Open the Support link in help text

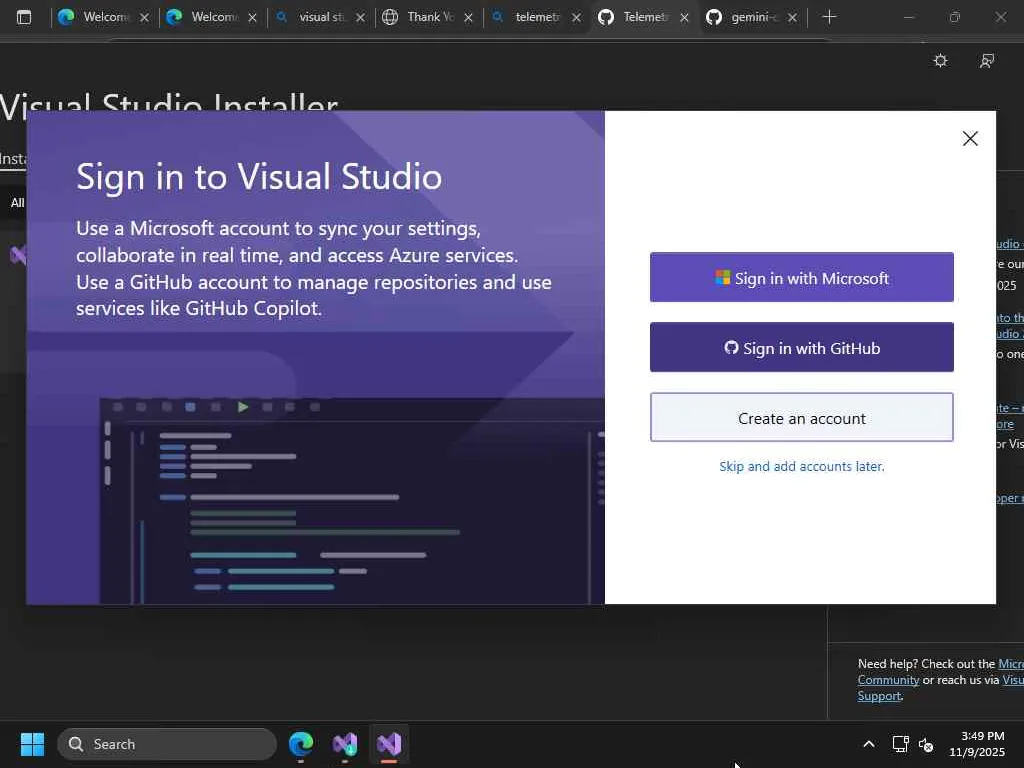[x=879, y=696]
